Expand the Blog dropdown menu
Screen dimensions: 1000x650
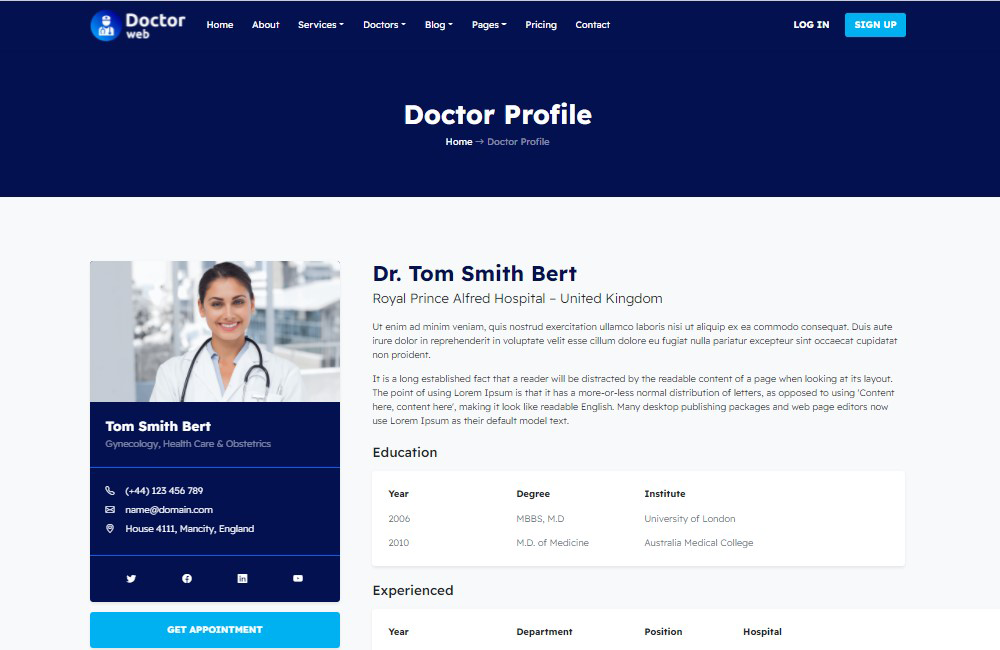click(438, 25)
